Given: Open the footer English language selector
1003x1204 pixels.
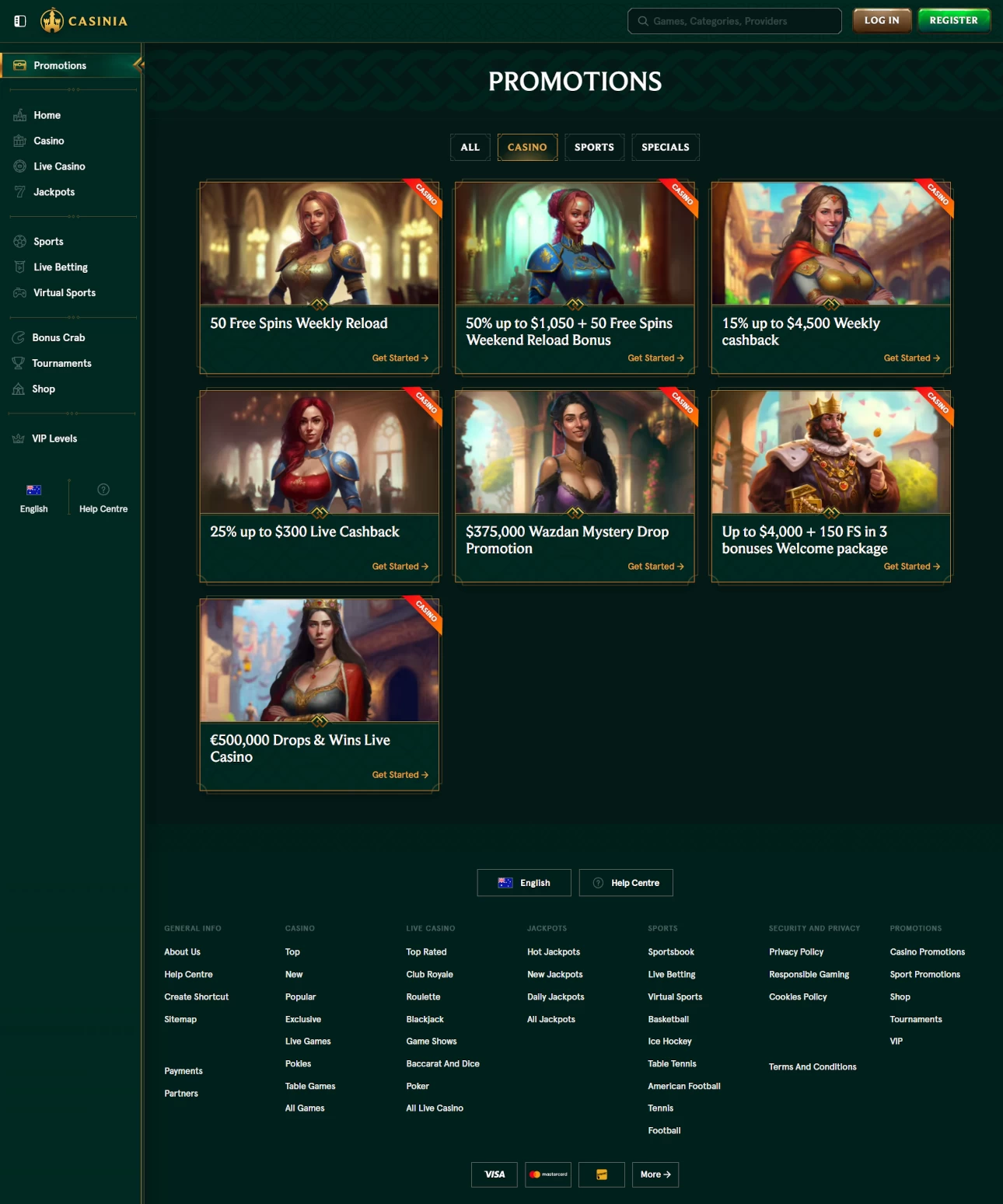Looking at the screenshot, I should [524, 883].
